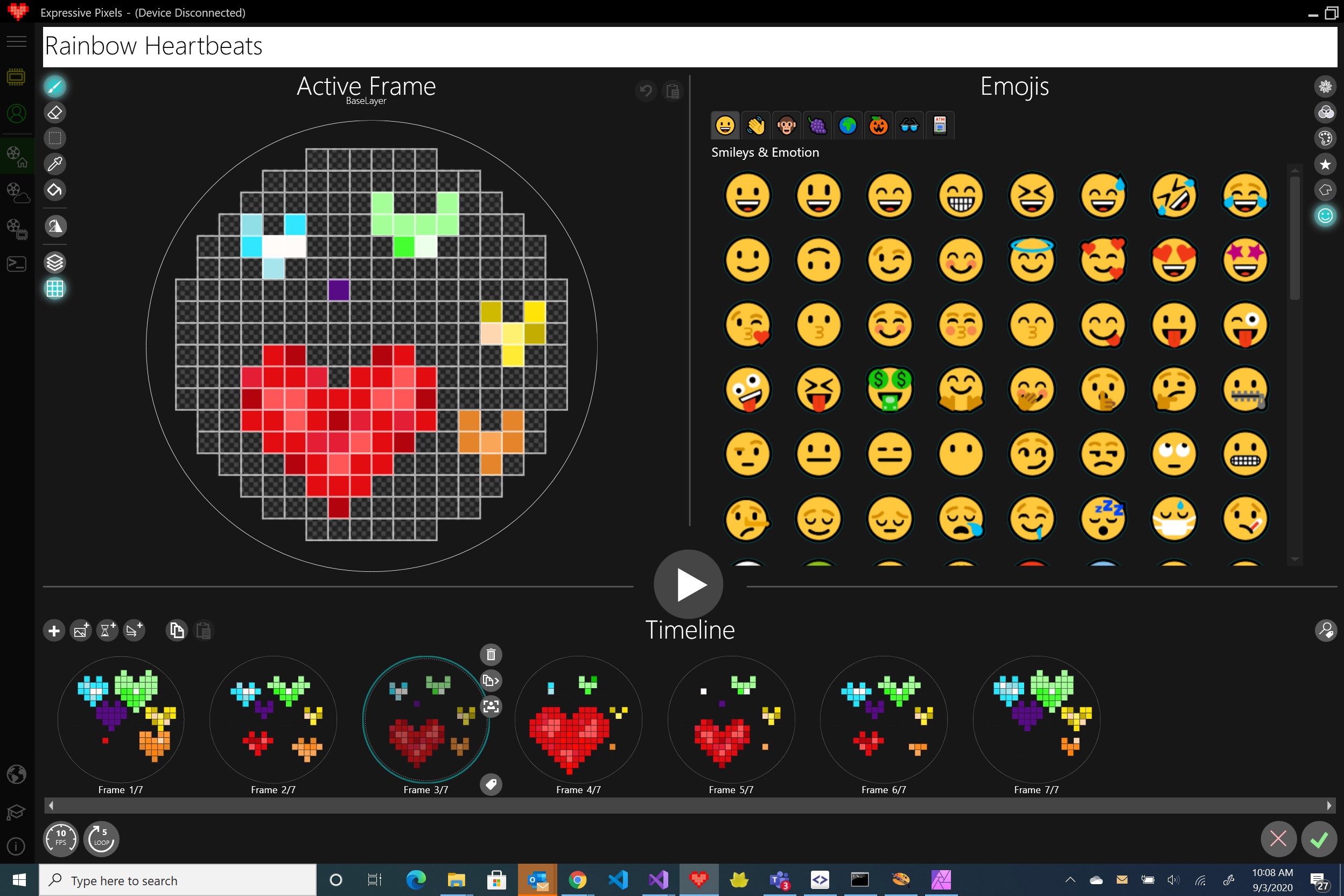Image resolution: width=1344 pixels, height=896 pixels.
Task: Play the animation preview
Action: click(x=689, y=585)
